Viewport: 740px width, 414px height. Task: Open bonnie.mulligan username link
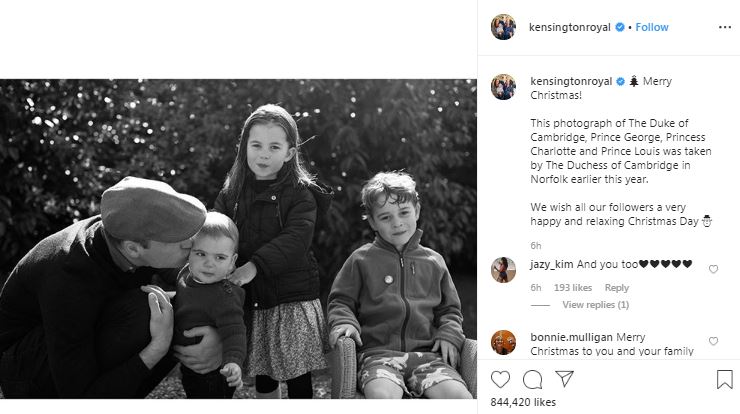click(572, 337)
